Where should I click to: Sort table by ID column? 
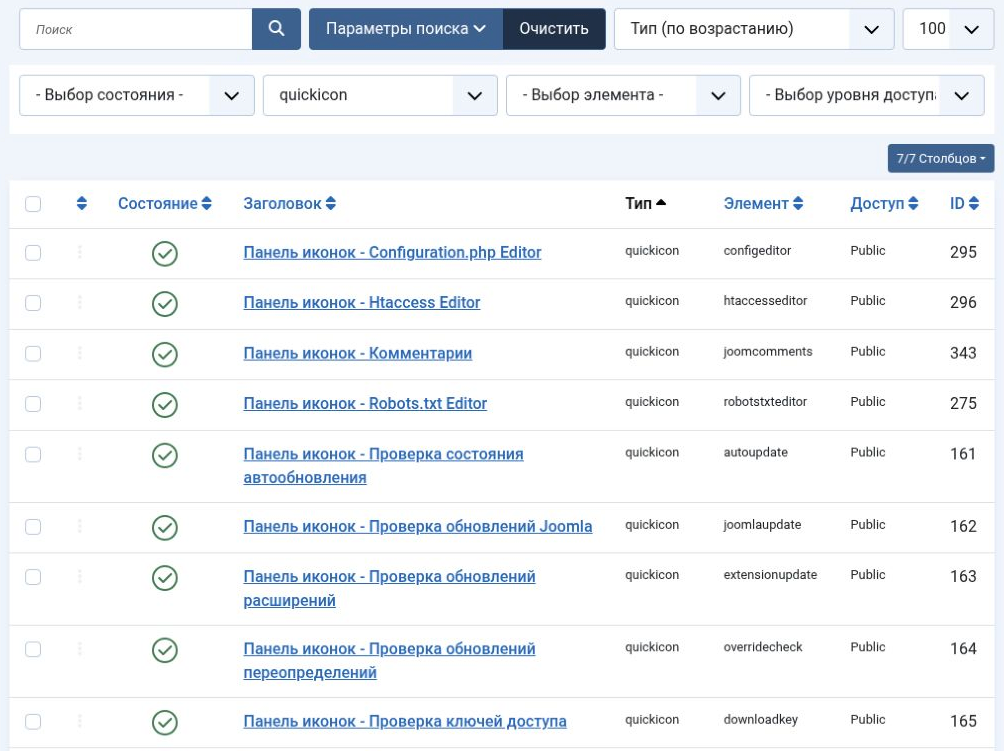[964, 204]
